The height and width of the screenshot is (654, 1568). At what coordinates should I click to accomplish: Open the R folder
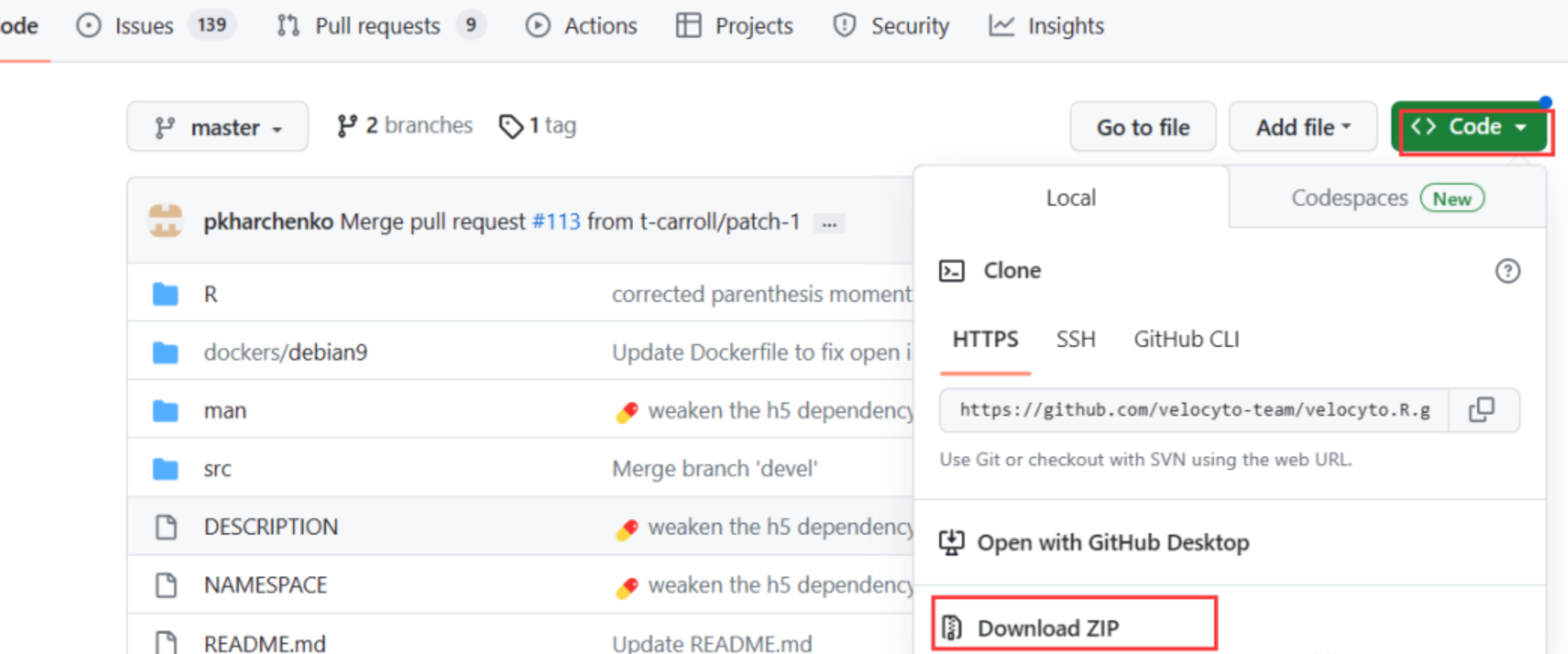pyautogui.click(x=210, y=294)
